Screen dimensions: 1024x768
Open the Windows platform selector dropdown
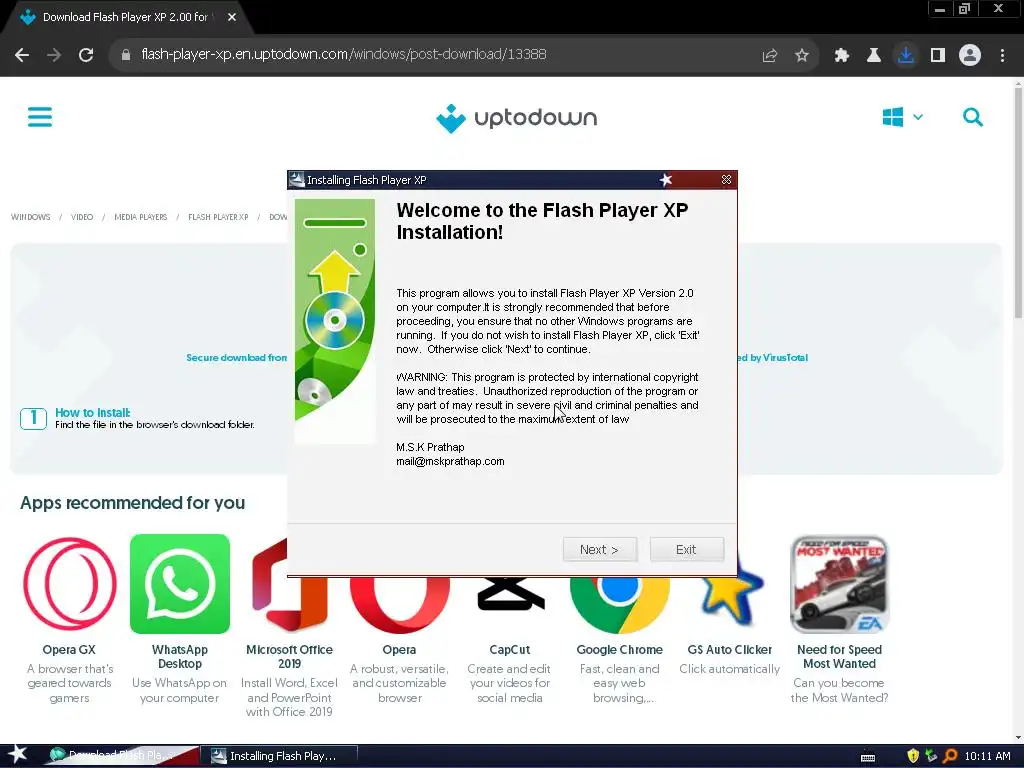point(902,118)
